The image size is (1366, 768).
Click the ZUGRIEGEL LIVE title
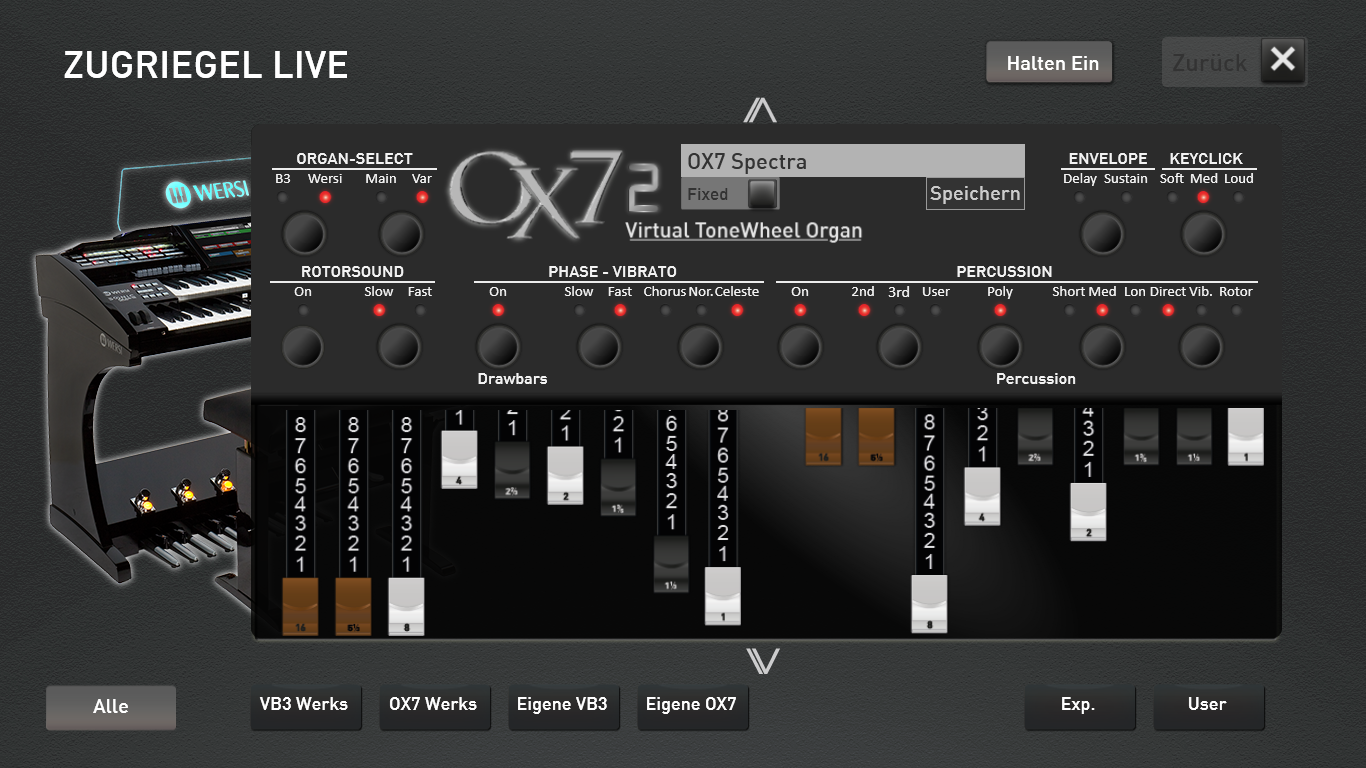[x=206, y=66]
